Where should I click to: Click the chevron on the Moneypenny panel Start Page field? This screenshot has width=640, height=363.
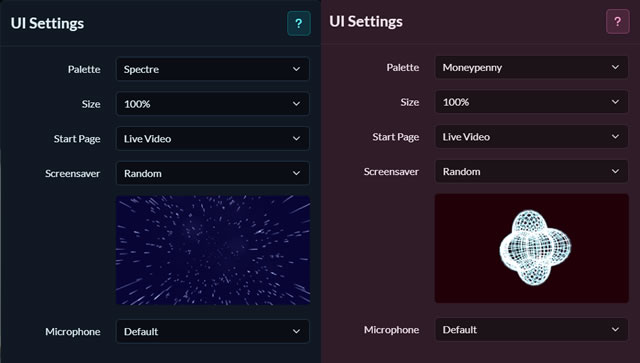(615, 137)
